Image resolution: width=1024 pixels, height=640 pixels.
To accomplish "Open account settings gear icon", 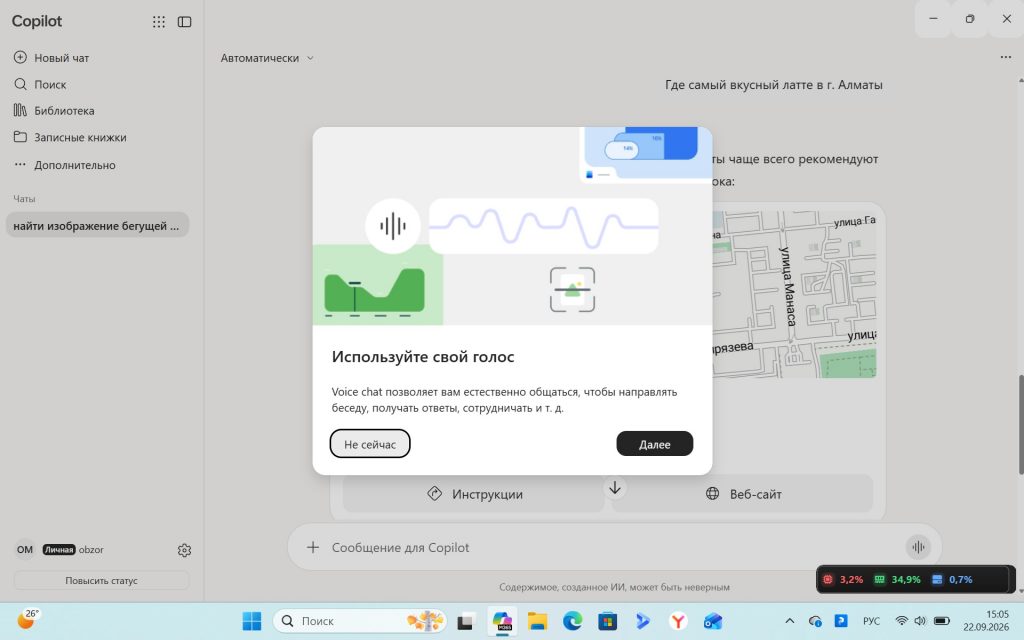I will pos(184,551).
